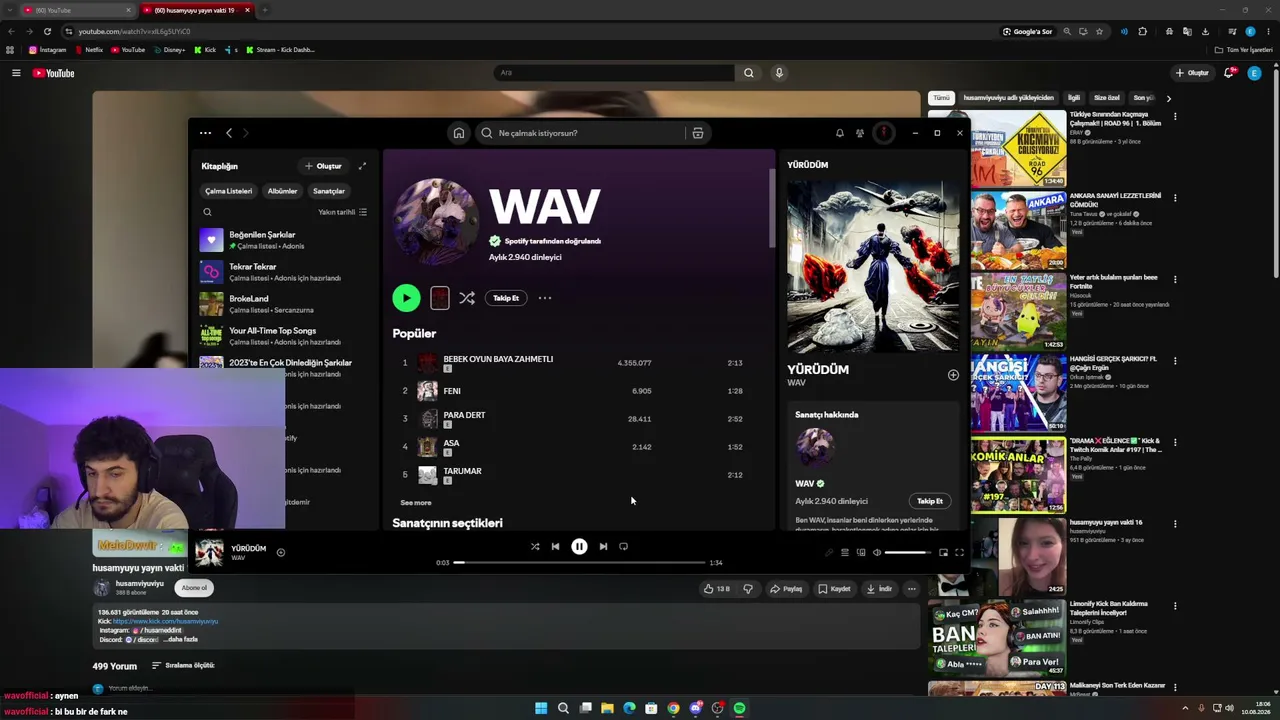The width and height of the screenshot is (1280, 720).
Task: Skip to the previous track
Action: 555,547
